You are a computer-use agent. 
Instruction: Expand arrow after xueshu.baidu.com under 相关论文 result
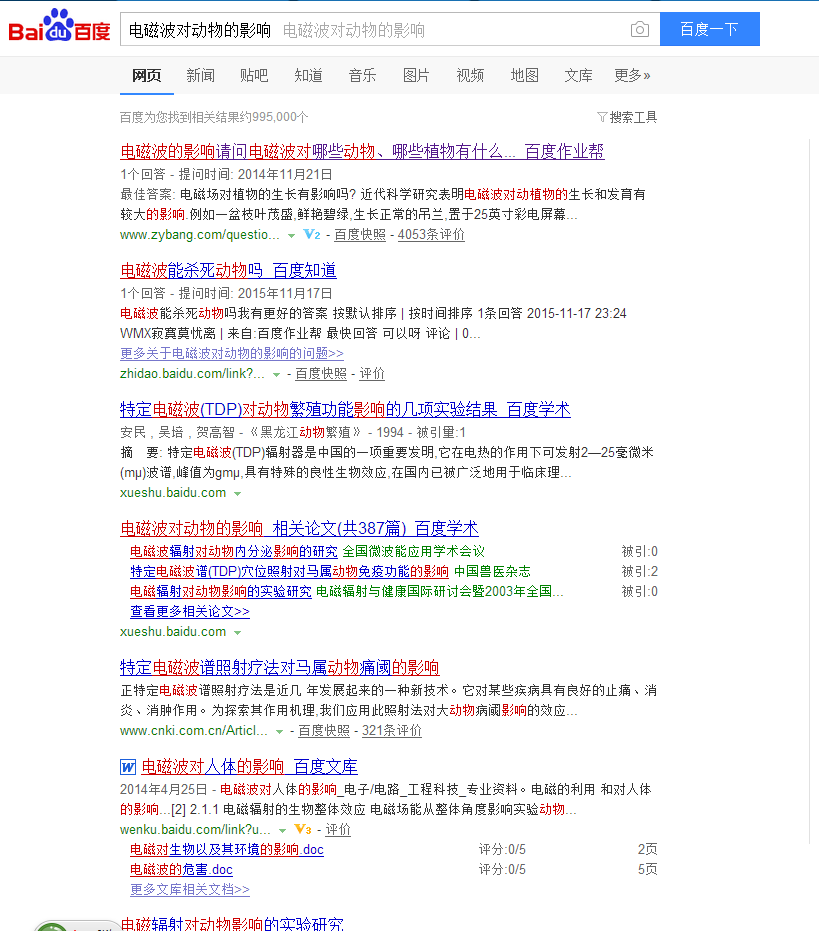(238, 632)
